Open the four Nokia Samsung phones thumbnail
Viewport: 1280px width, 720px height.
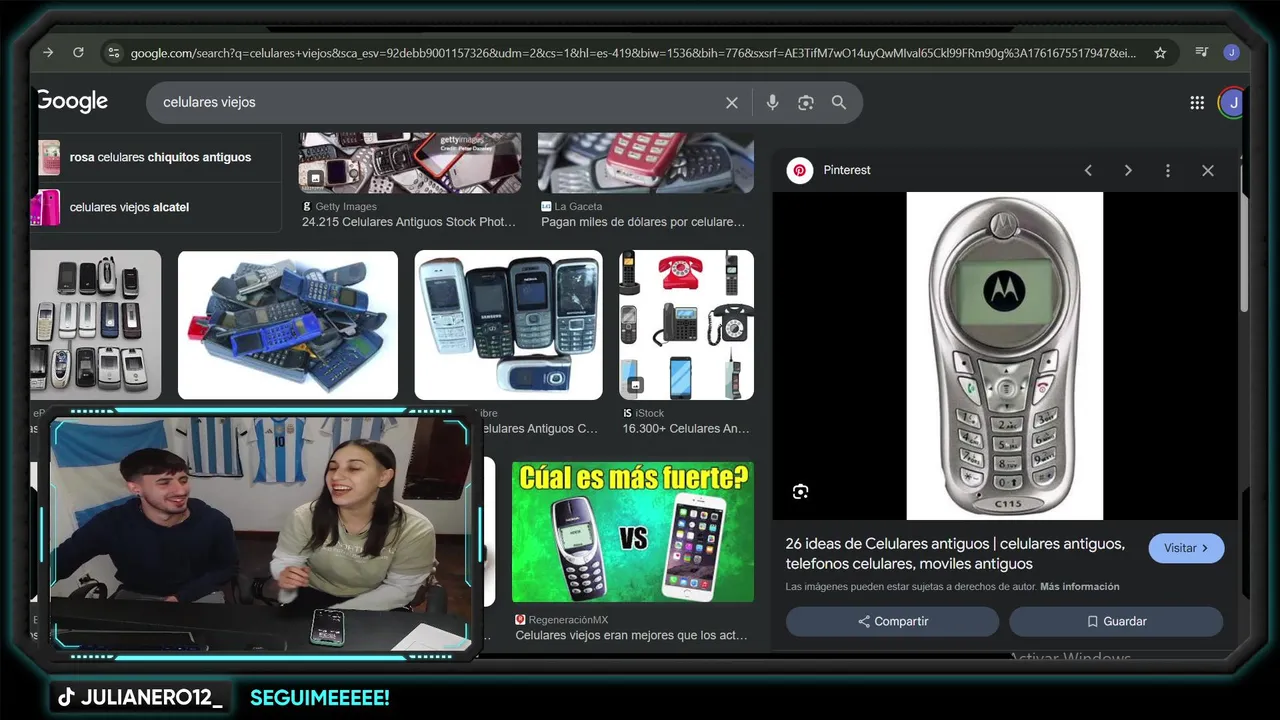coord(509,325)
